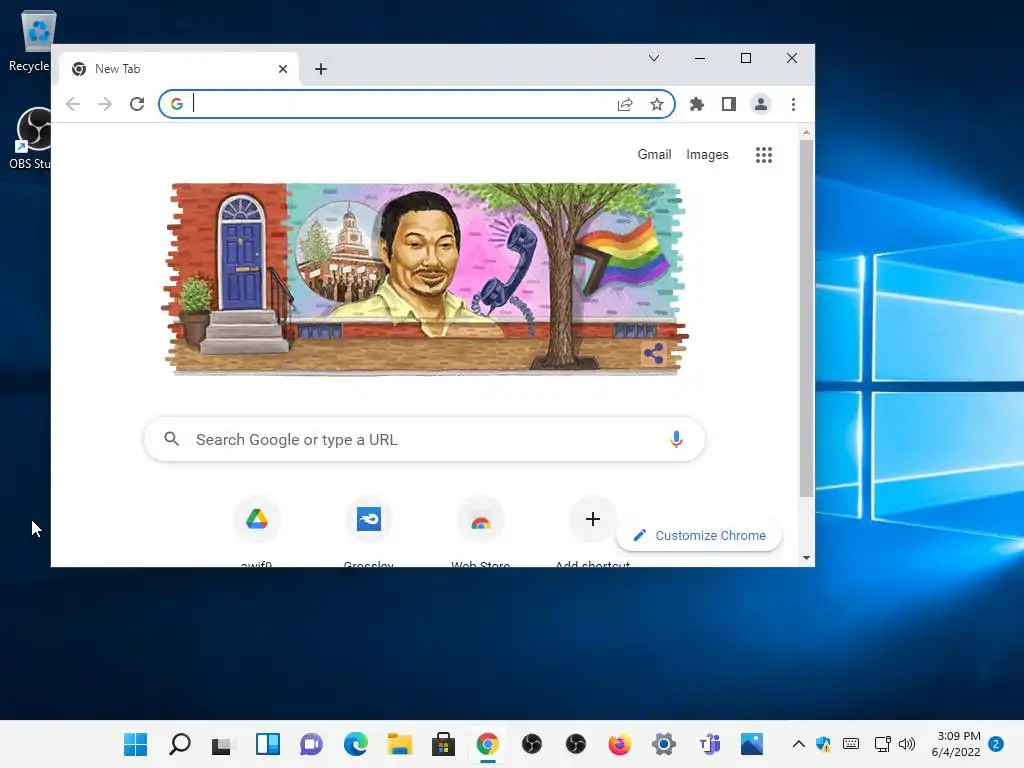Switch to Chrome on taskbar
This screenshot has height=768, width=1024.
[488, 744]
